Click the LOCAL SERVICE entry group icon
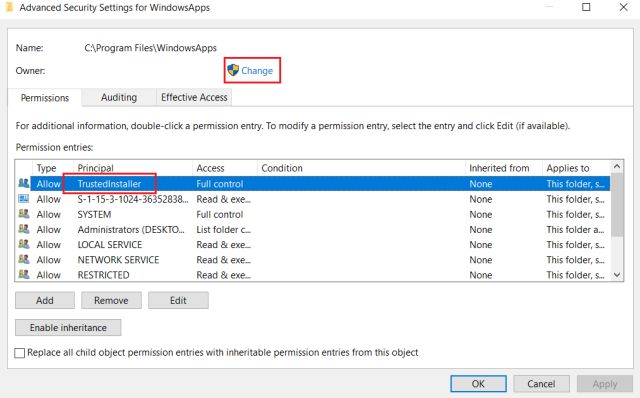The width and height of the screenshot is (640, 398). point(24,244)
